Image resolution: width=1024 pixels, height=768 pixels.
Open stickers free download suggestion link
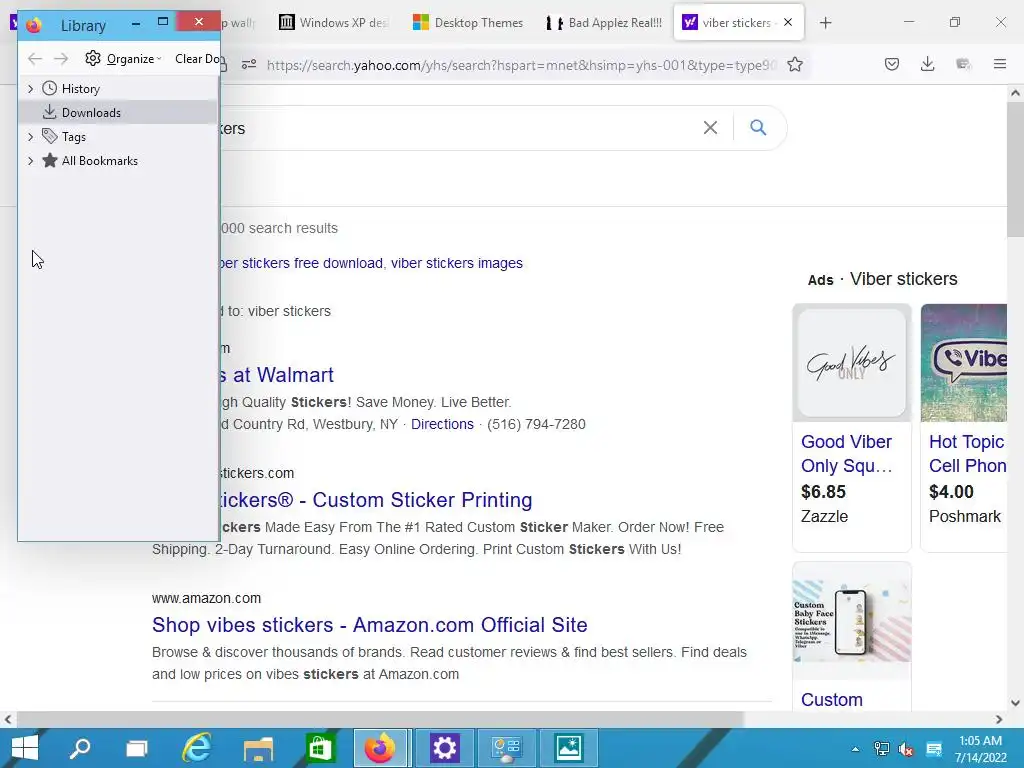tap(302, 263)
